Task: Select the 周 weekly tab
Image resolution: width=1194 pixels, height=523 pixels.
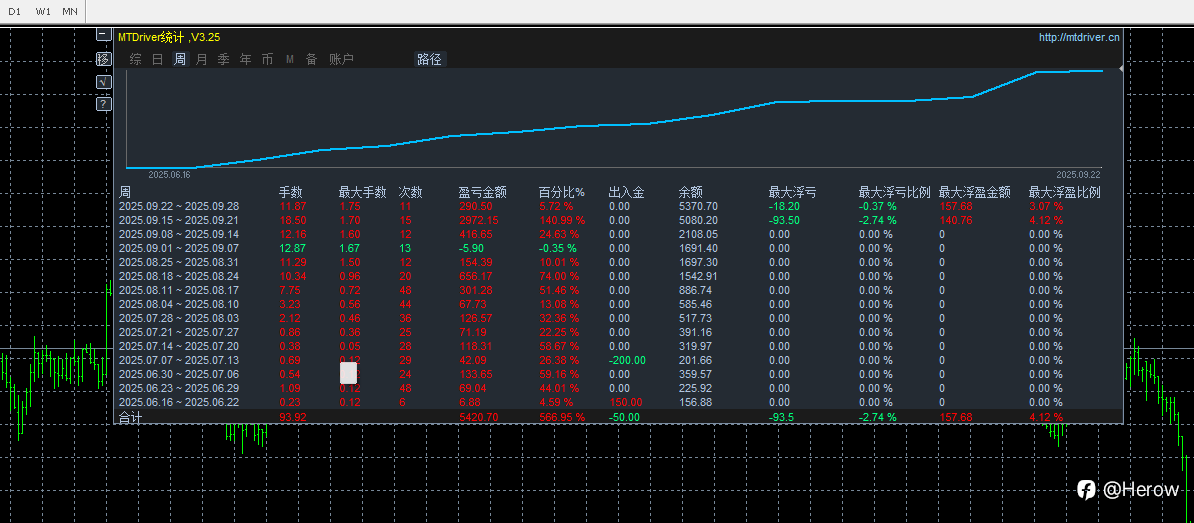Action: [x=180, y=59]
